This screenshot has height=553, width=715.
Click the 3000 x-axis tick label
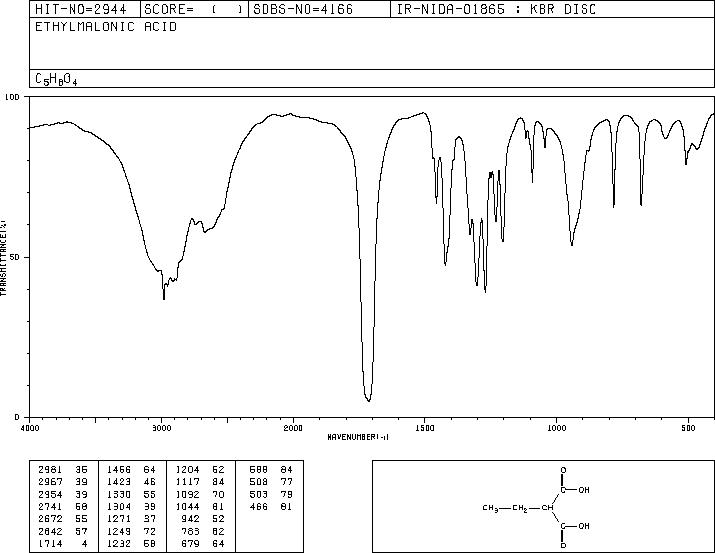click(x=161, y=428)
